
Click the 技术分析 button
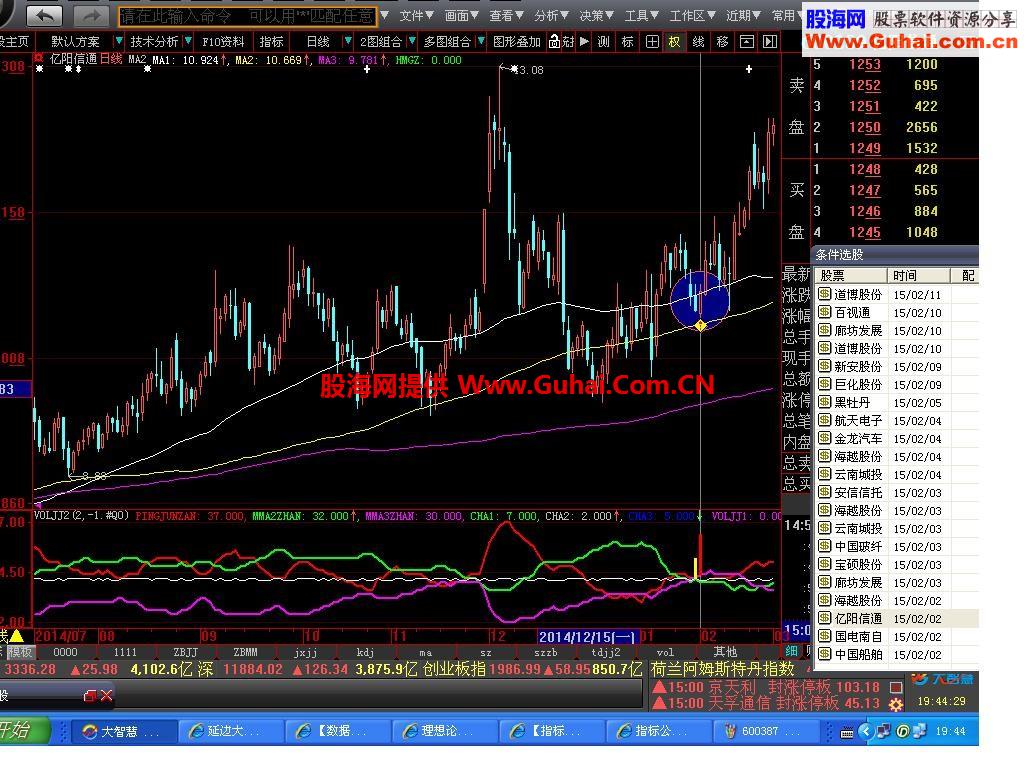[154, 42]
